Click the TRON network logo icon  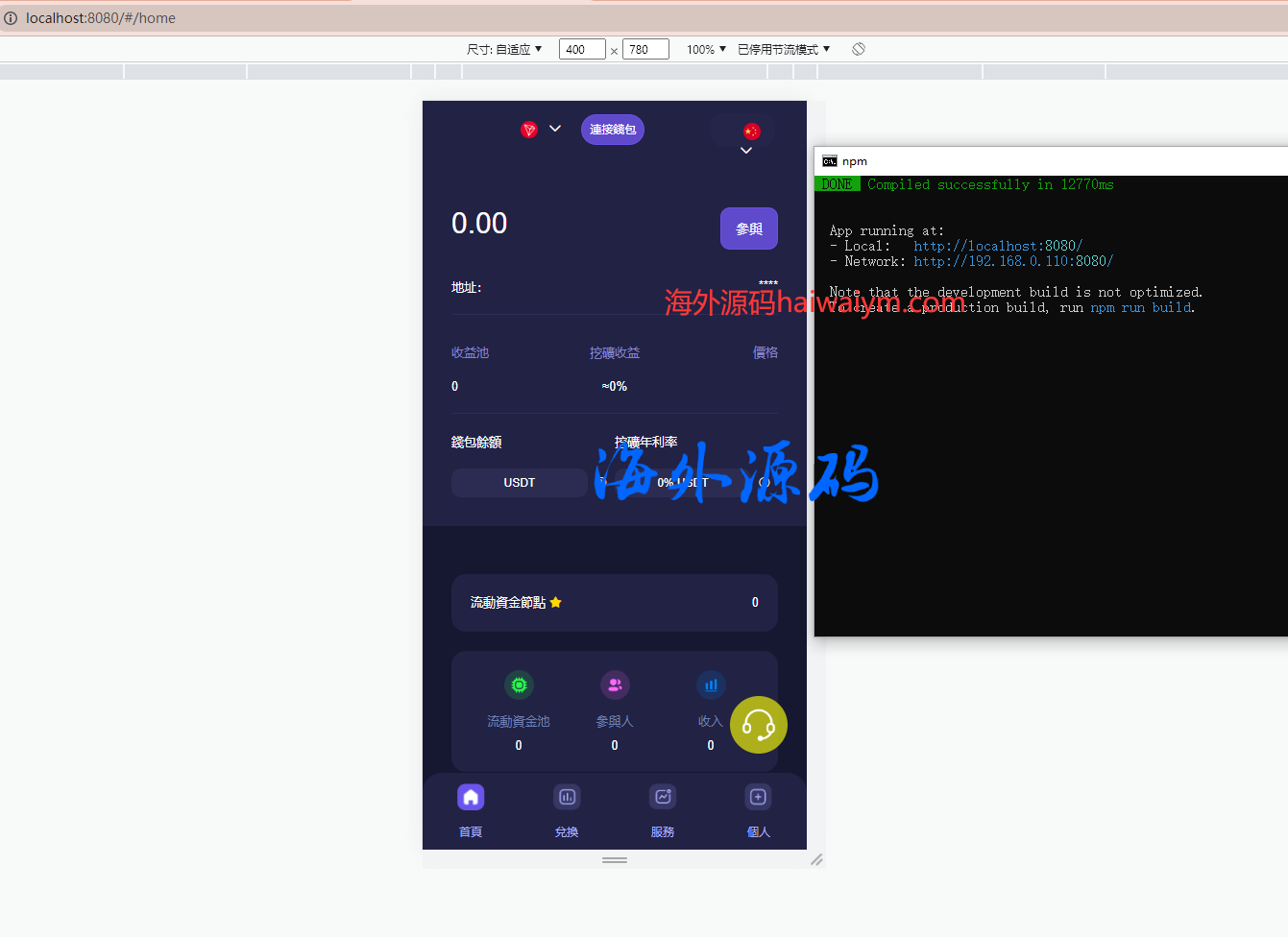click(x=528, y=129)
